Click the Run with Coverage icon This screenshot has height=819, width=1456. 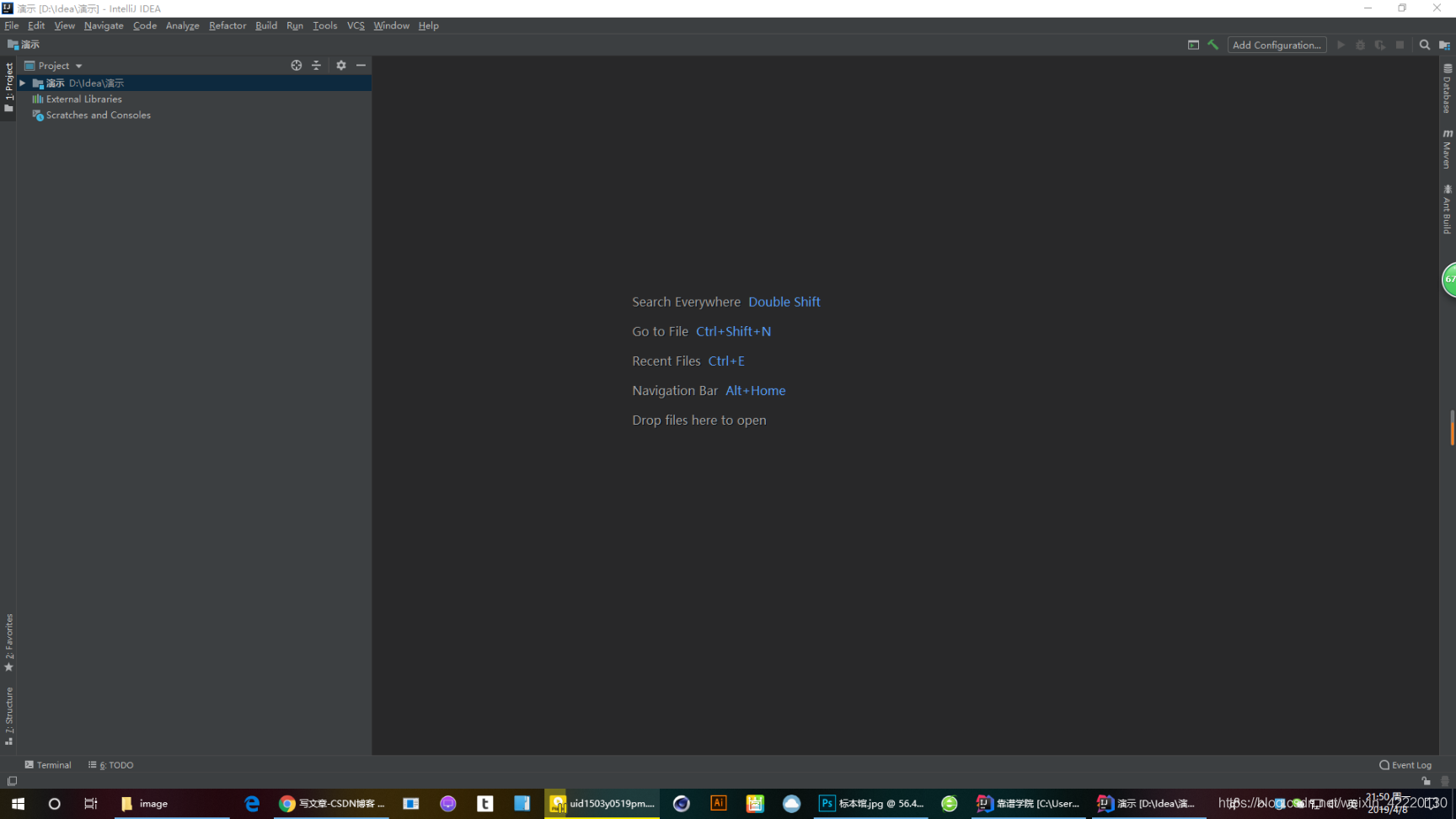pos(1380,45)
